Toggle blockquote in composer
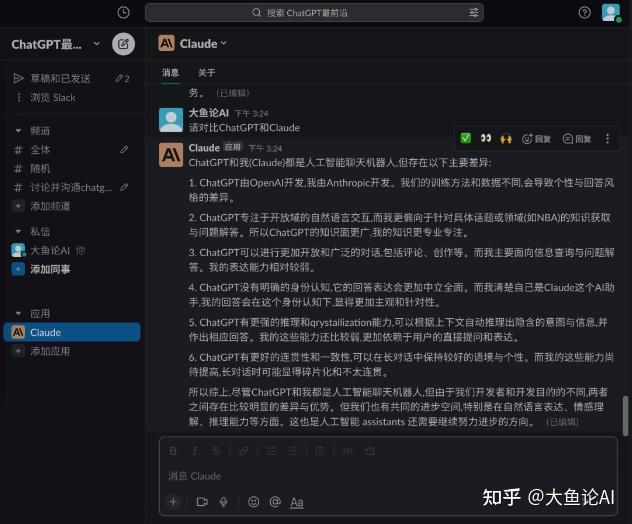 tap(320, 451)
